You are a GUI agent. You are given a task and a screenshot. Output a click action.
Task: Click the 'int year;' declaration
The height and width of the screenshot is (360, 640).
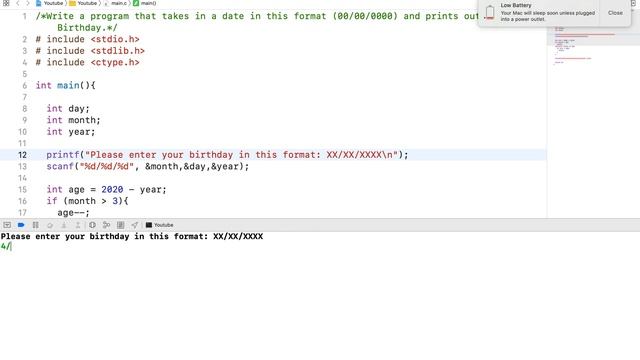[71, 132]
